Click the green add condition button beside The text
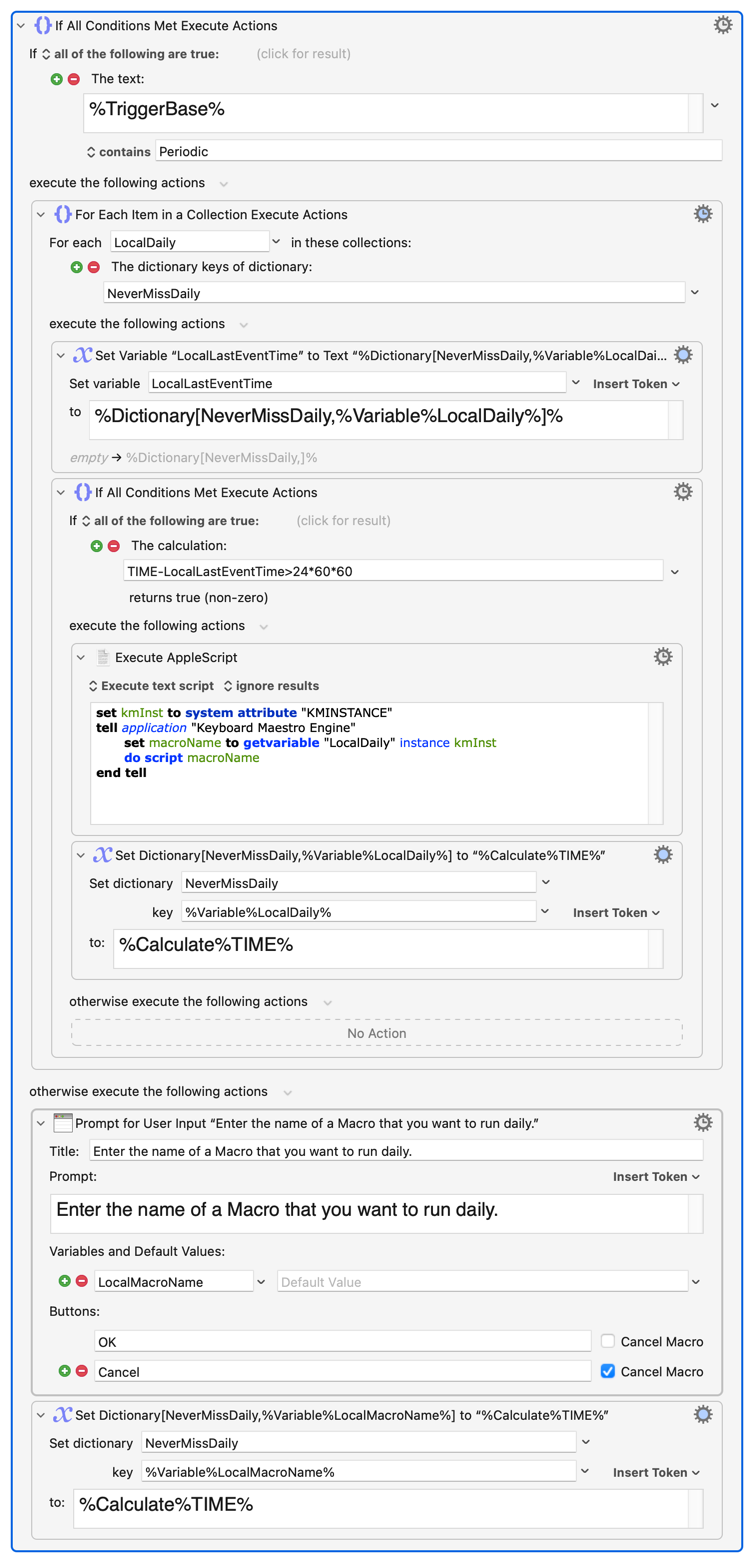Viewport: 754px width, 1566px height. coord(57,78)
